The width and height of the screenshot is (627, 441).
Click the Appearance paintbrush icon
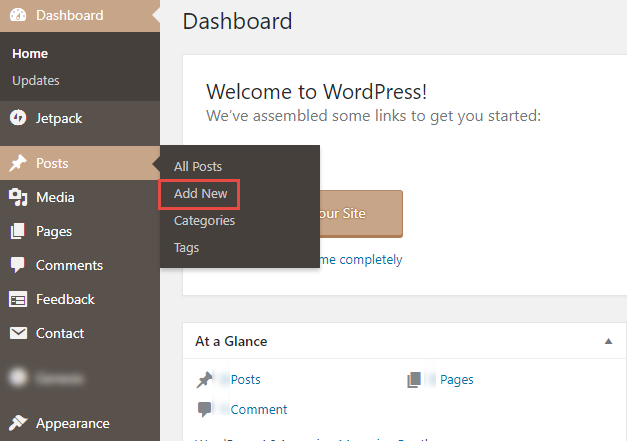coord(18,423)
